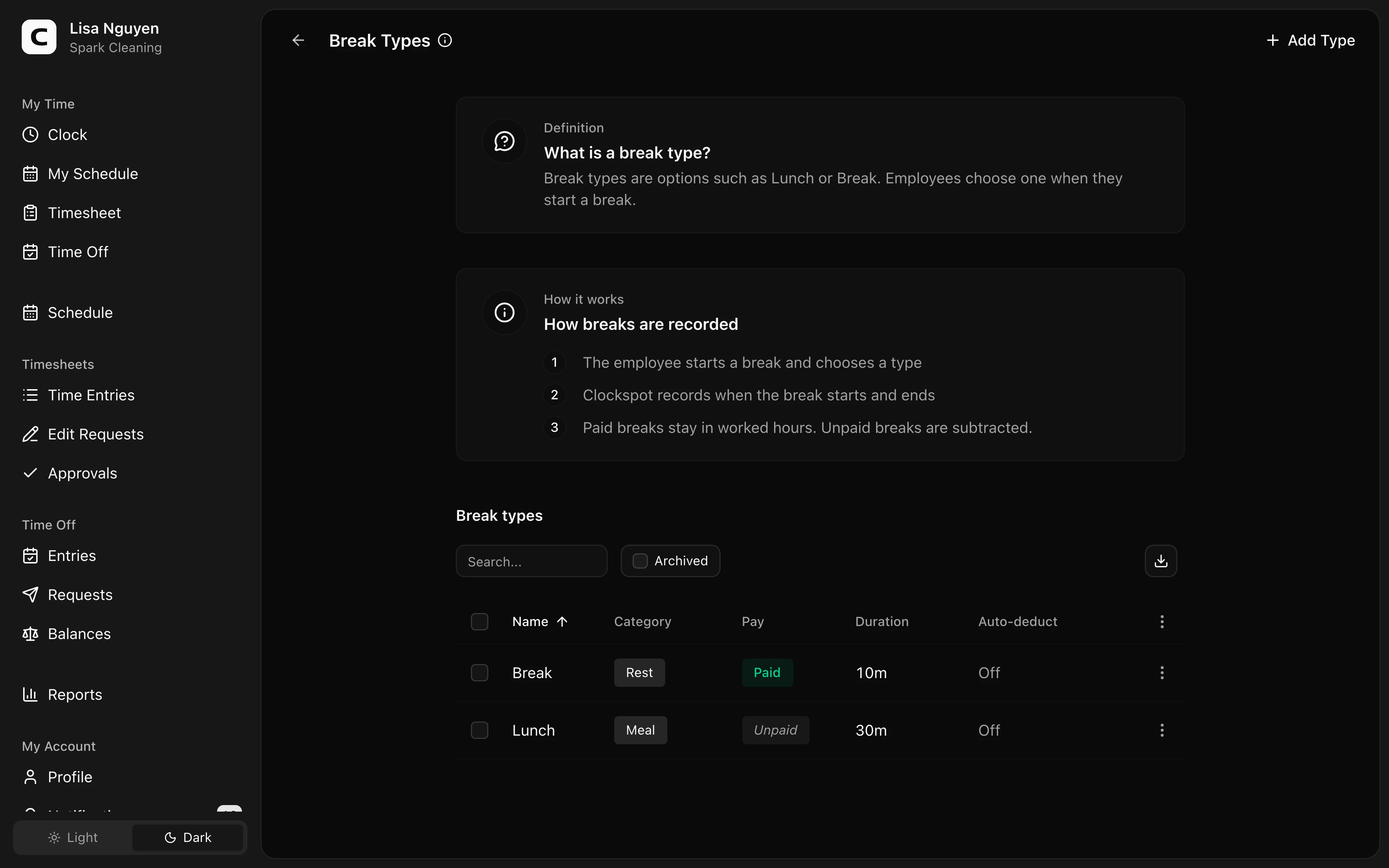This screenshot has height=868, width=1389.
Task: Click the definition question bubble icon
Action: click(505, 141)
